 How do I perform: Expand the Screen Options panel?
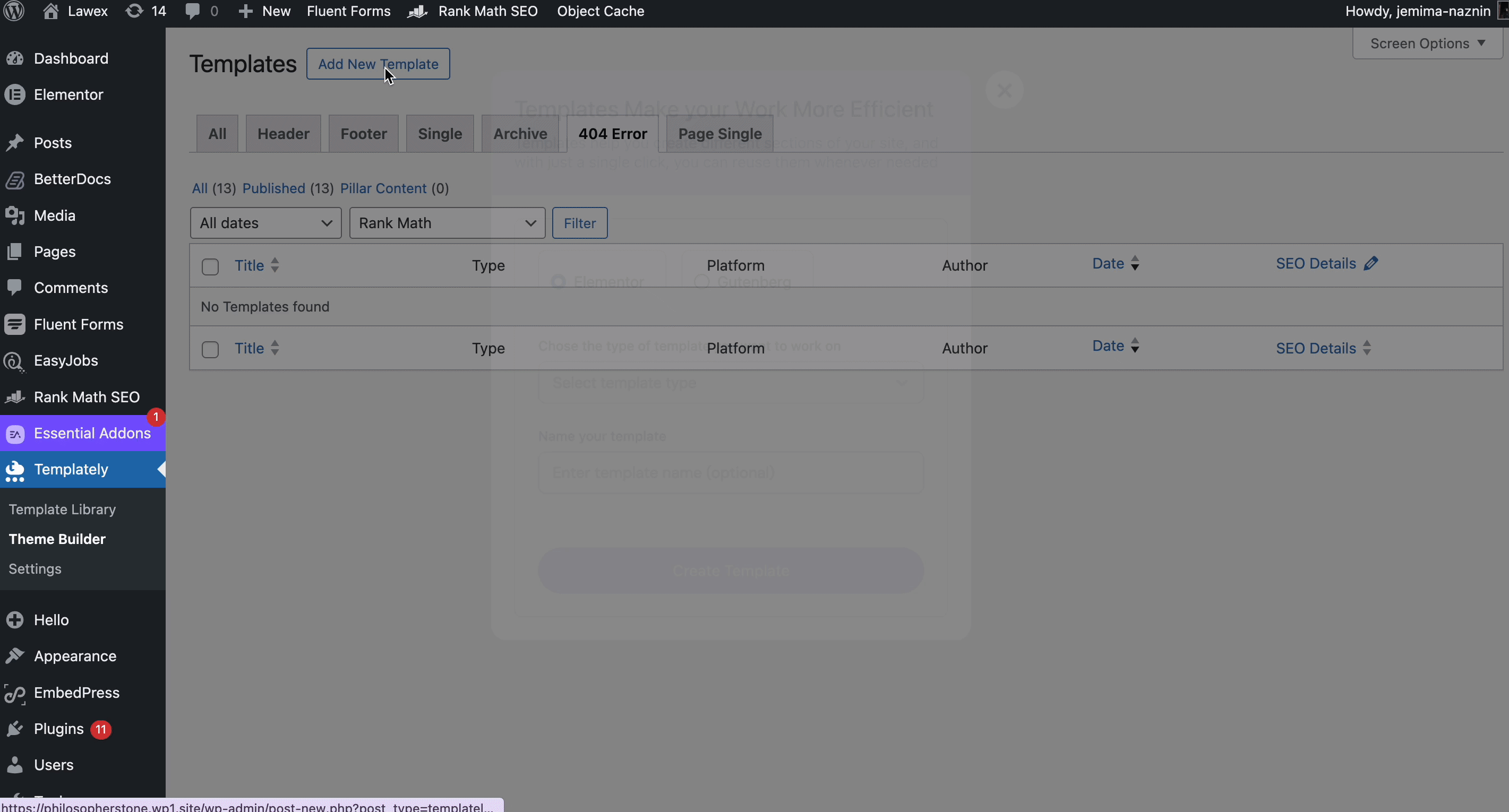coord(1427,44)
